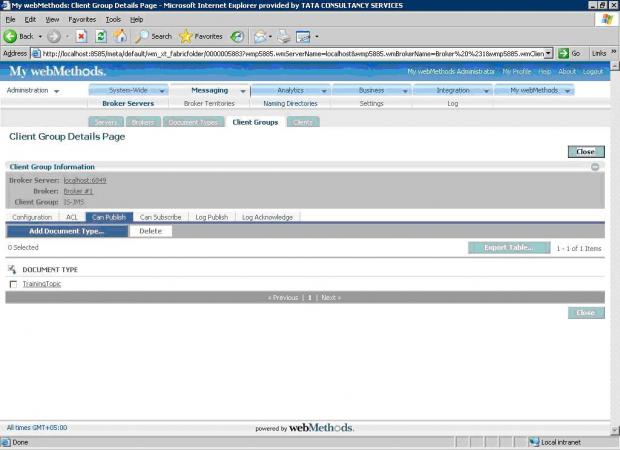Open browsing History icon
The height and width of the screenshot is (450, 620).
pyautogui.click(x=237, y=36)
